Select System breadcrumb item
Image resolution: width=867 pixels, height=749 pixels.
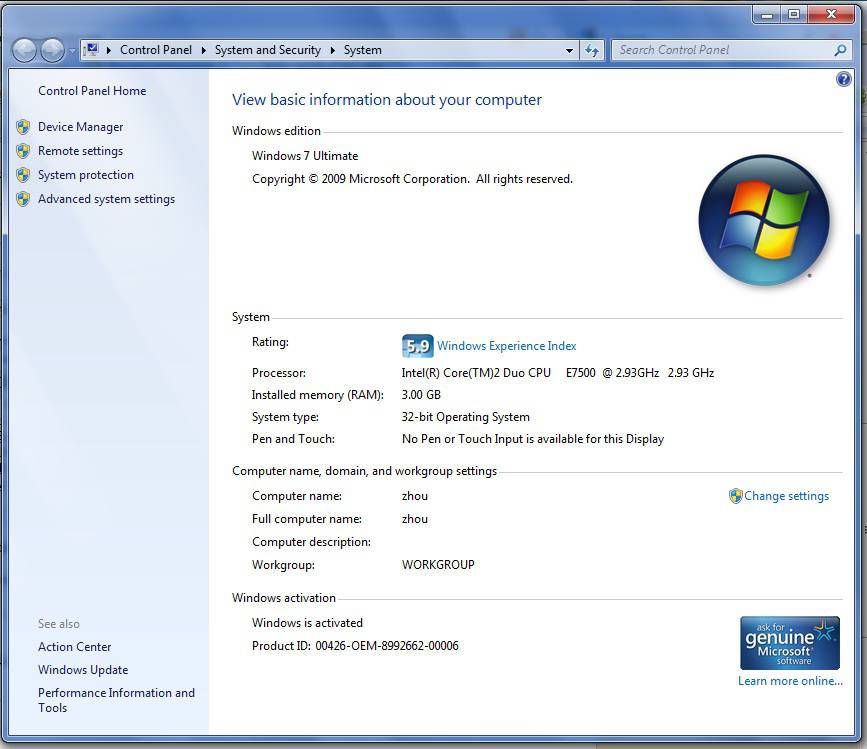tap(363, 50)
